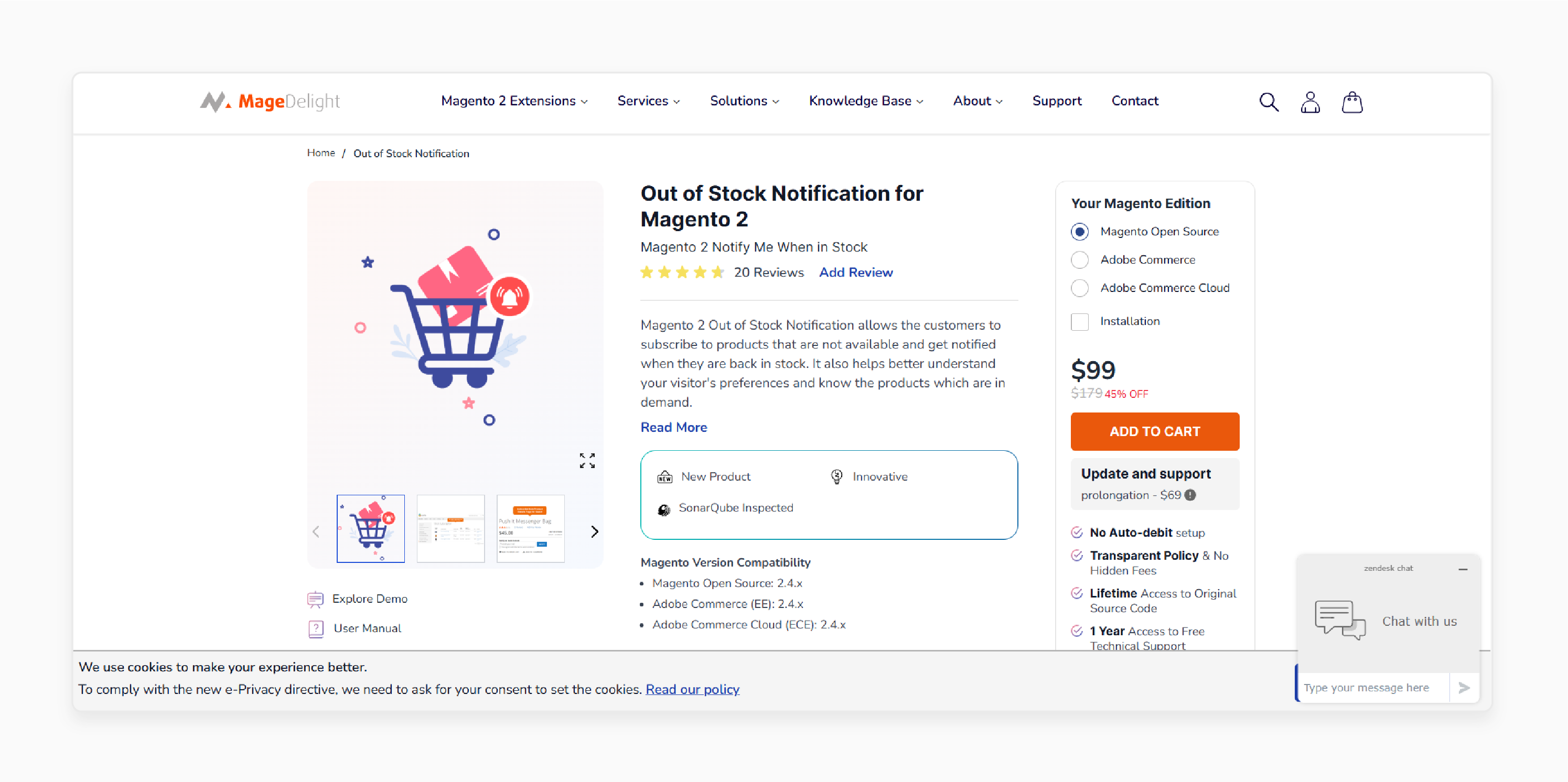Send the chat message arrow
1568x782 pixels.
coord(1464,688)
